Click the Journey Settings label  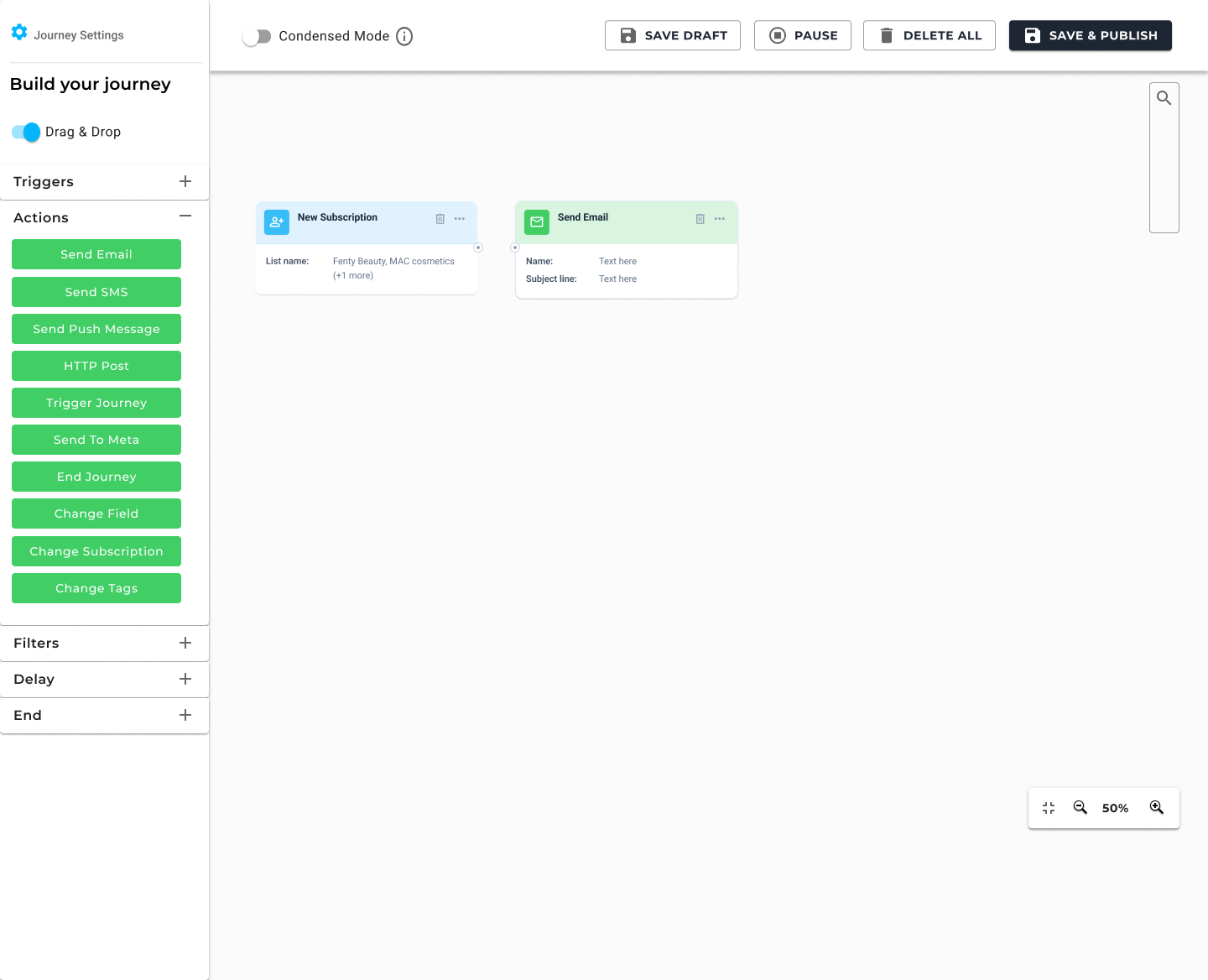[79, 35]
